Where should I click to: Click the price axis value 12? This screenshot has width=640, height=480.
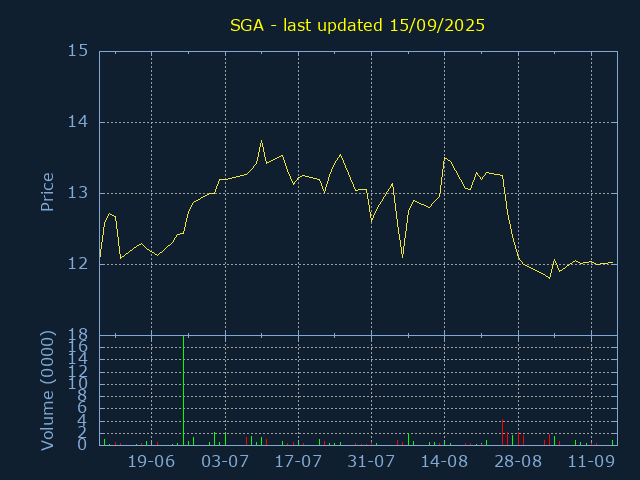pos(78,264)
